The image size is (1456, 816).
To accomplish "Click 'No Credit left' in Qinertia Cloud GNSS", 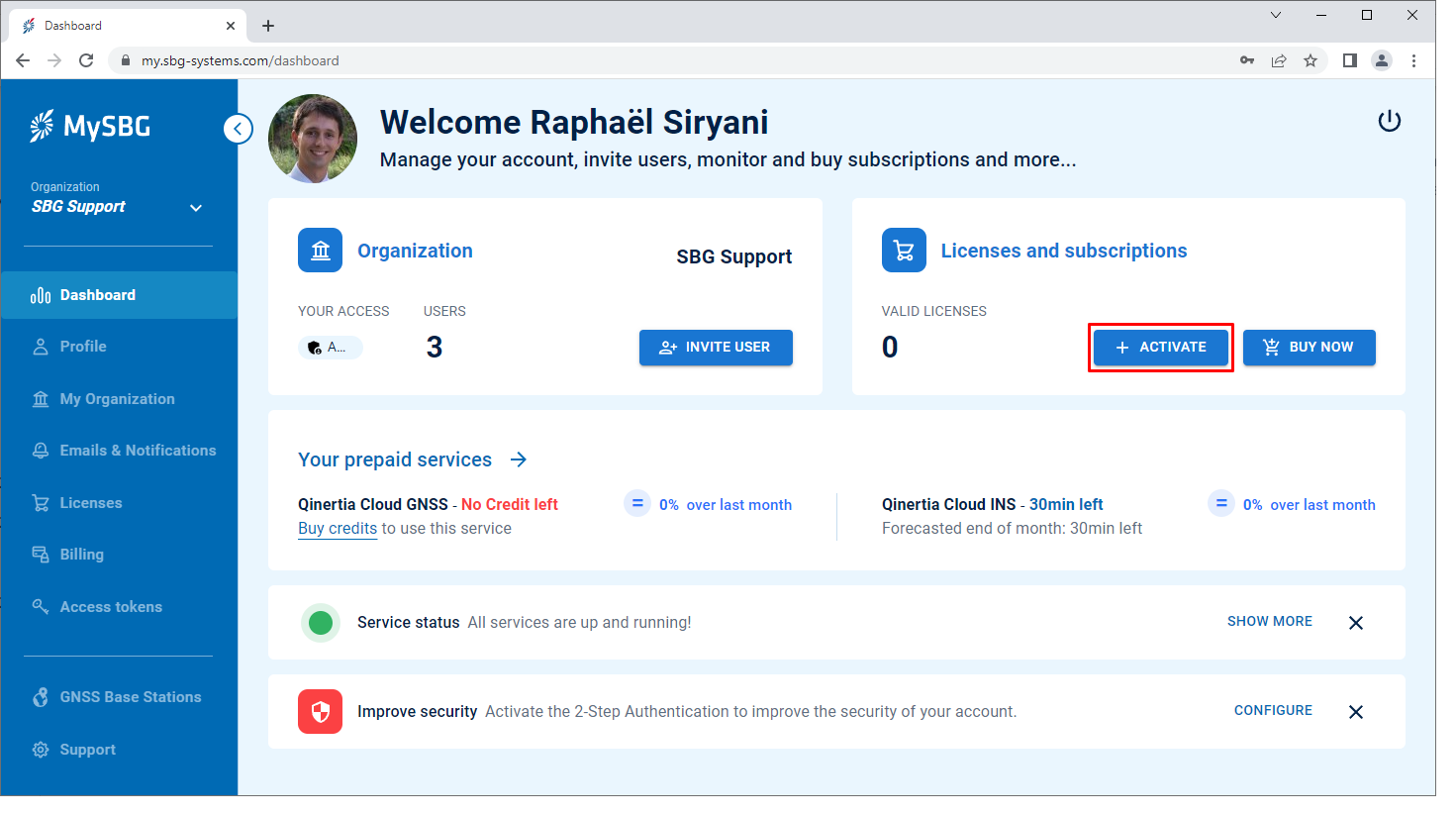I will point(510,504).
